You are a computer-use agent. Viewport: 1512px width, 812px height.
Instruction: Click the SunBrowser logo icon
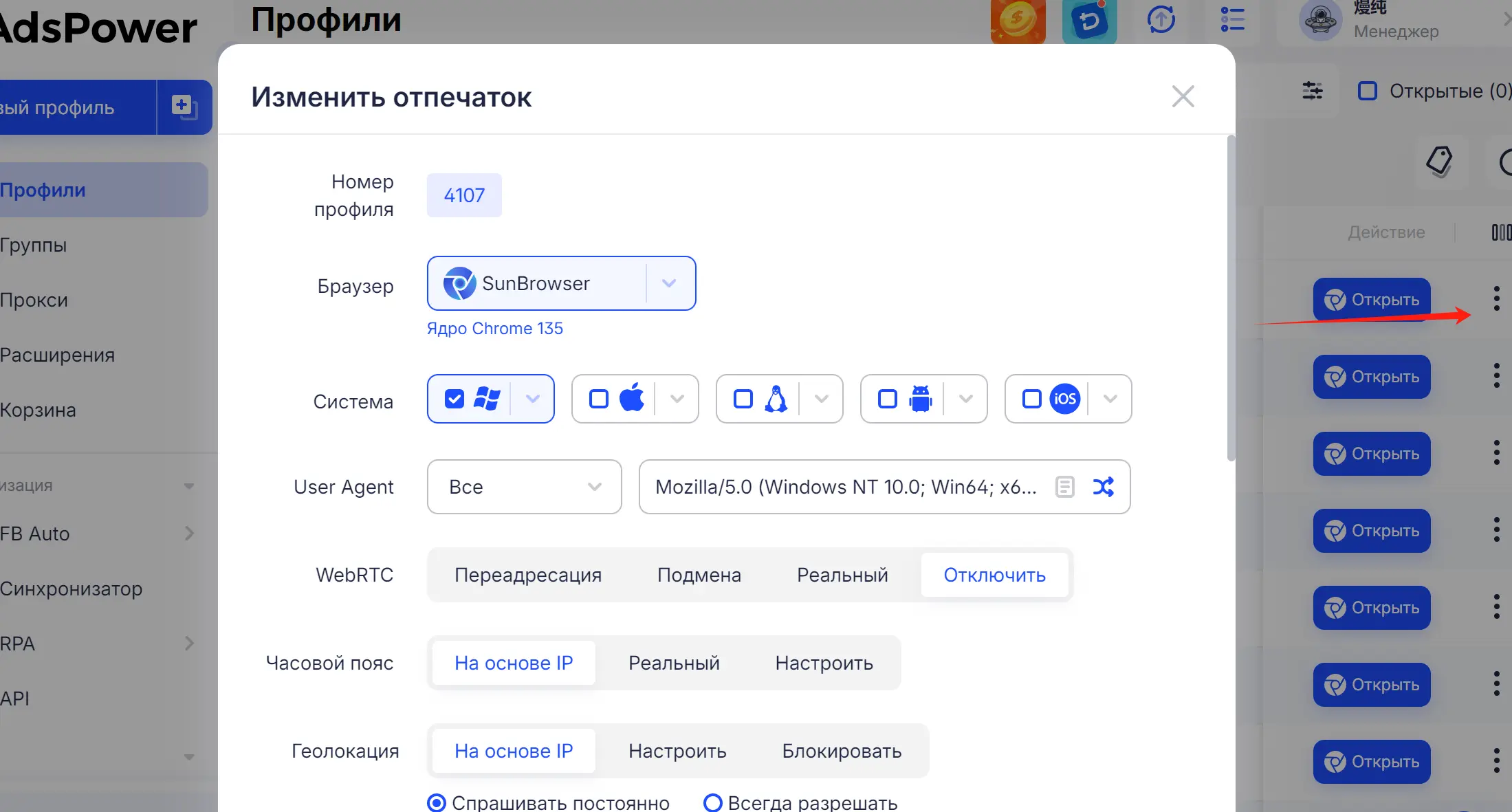tap(459, 283)
